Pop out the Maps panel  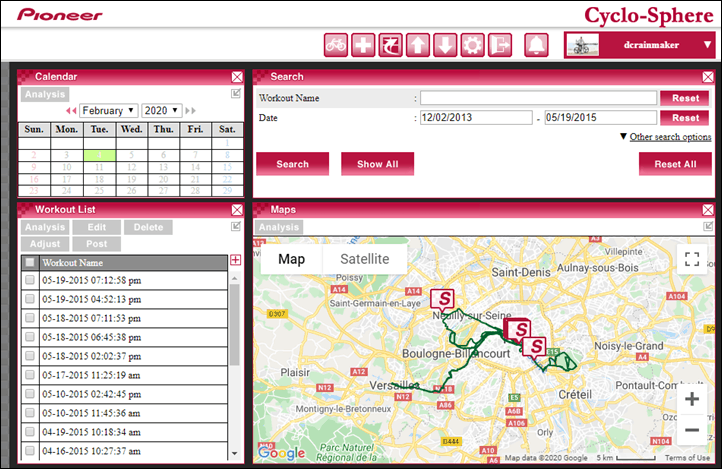pos(708,226)
